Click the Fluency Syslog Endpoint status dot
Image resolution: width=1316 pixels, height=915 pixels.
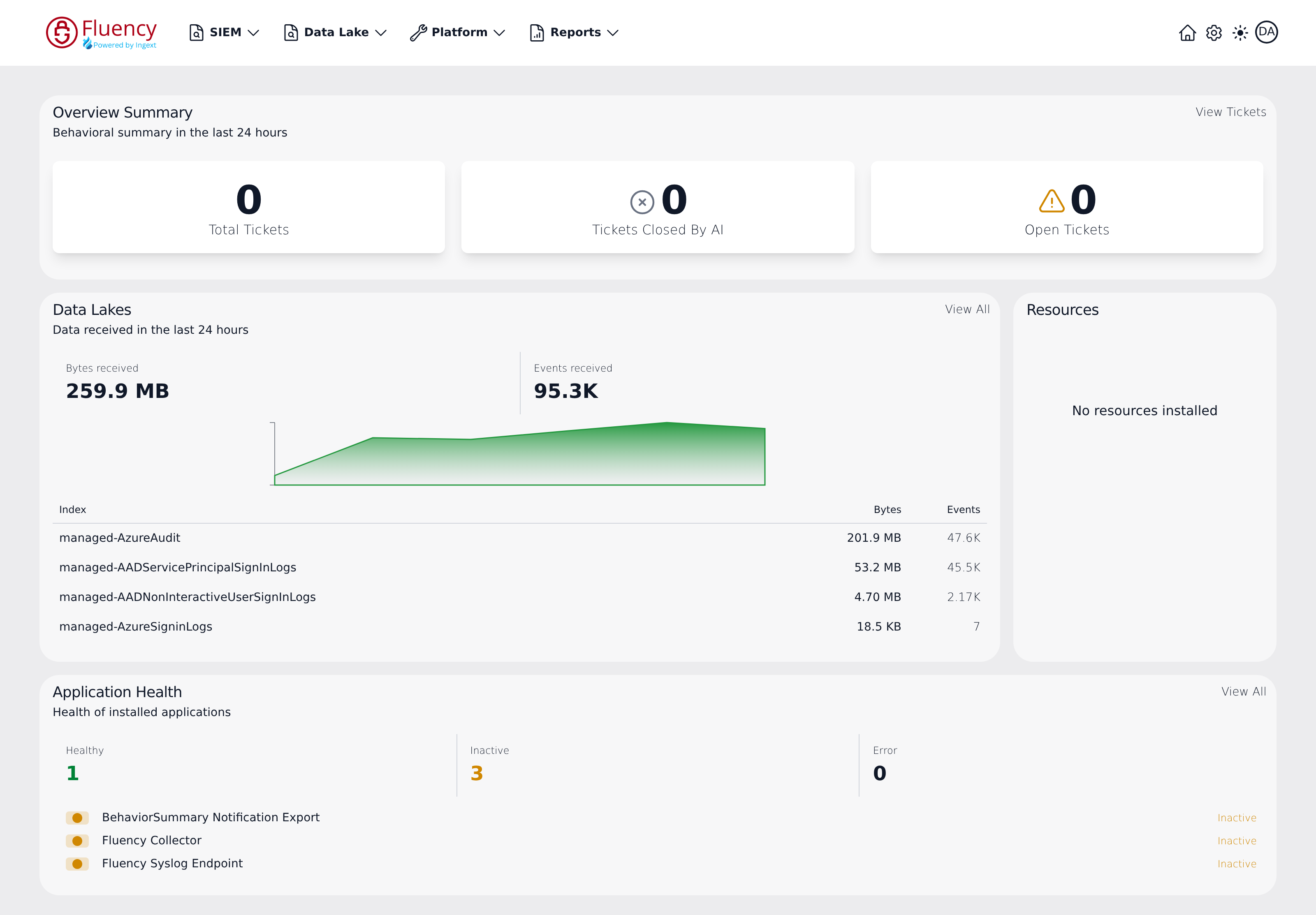click(77, 864)
